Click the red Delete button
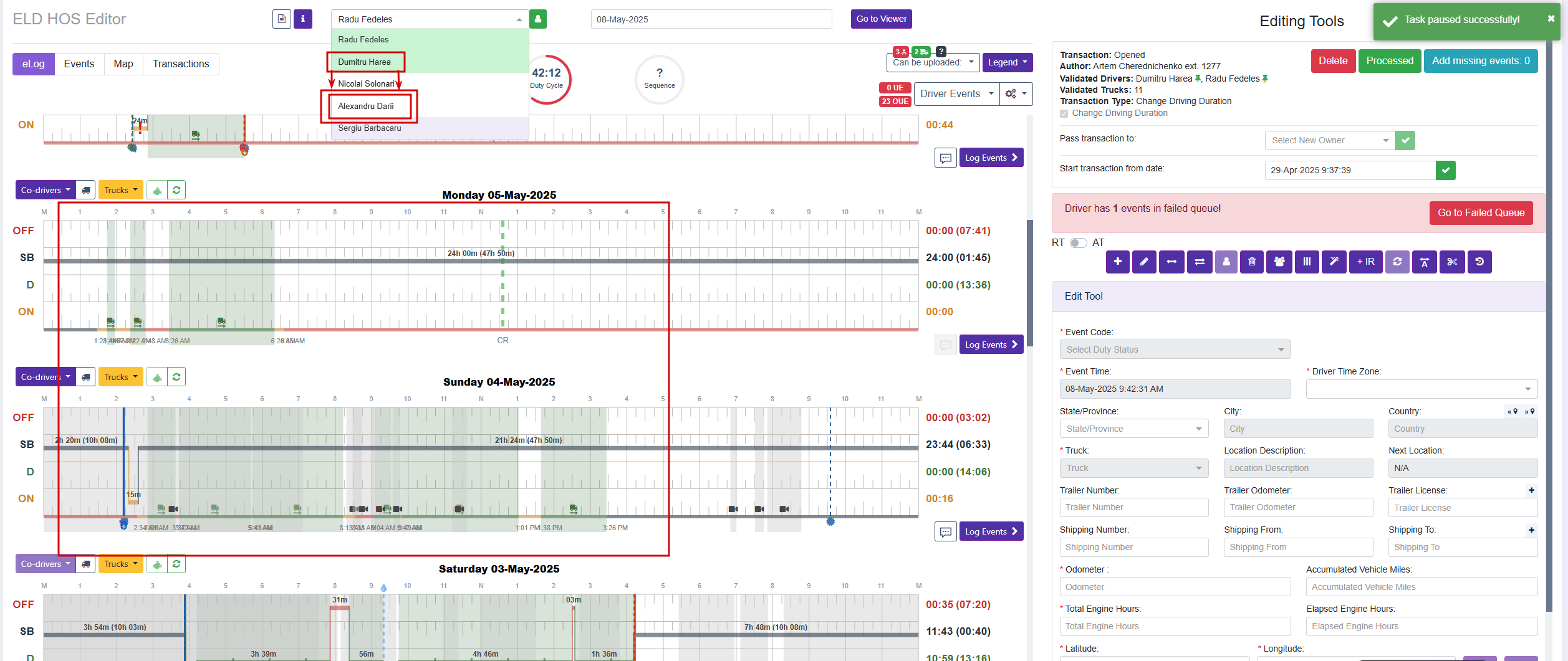Image resolution: width=1568 pixels, height=661 pixels. pyautogui.click(x=1333, y=61)
